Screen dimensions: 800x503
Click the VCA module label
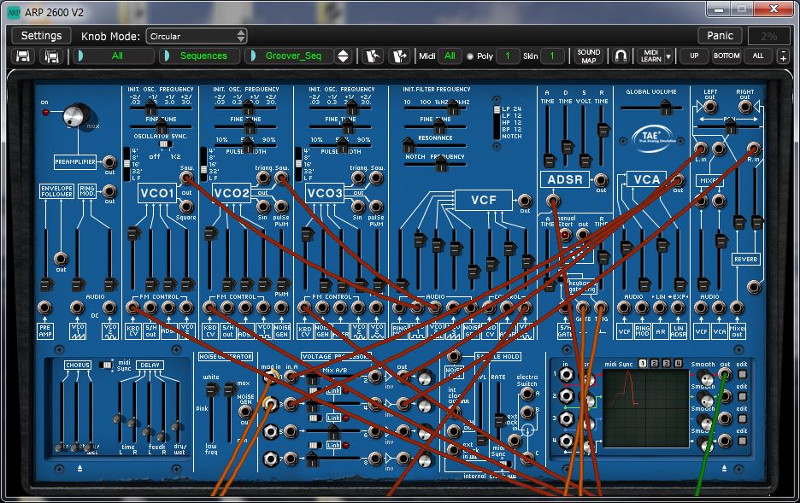(x=646, y=180)
